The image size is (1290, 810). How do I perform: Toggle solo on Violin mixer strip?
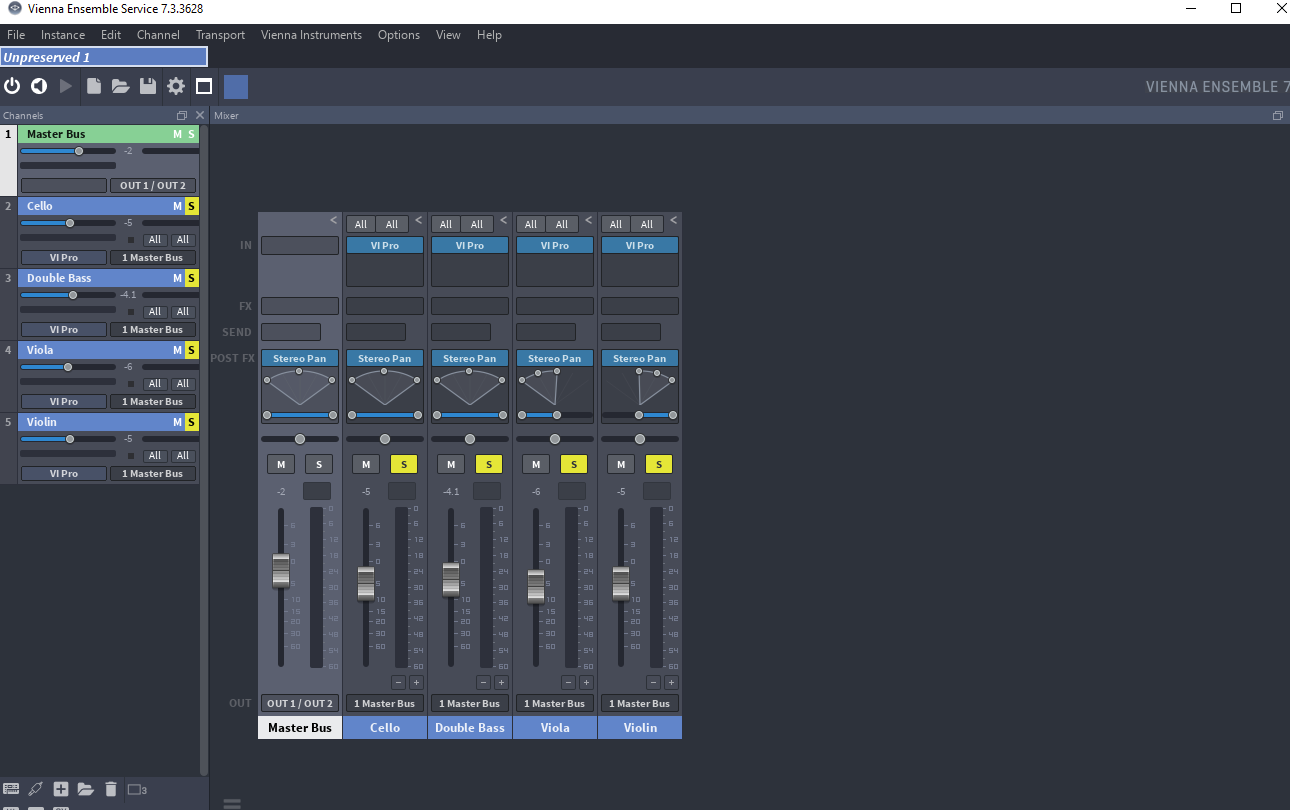point(659,464)
